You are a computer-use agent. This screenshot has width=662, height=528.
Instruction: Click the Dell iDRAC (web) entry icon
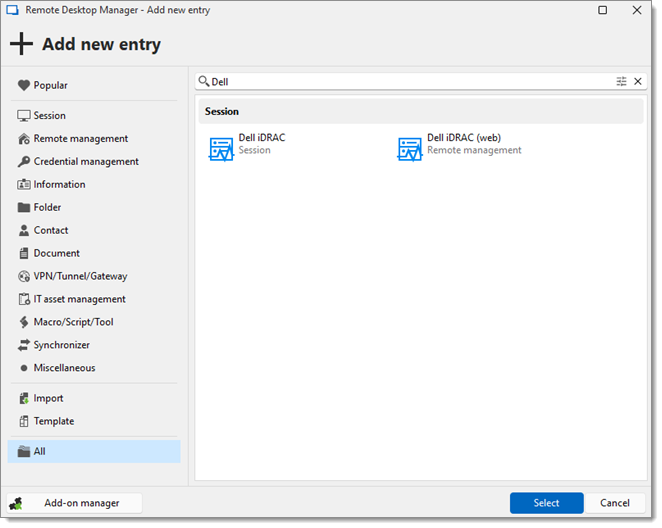(x=410, y=149)
